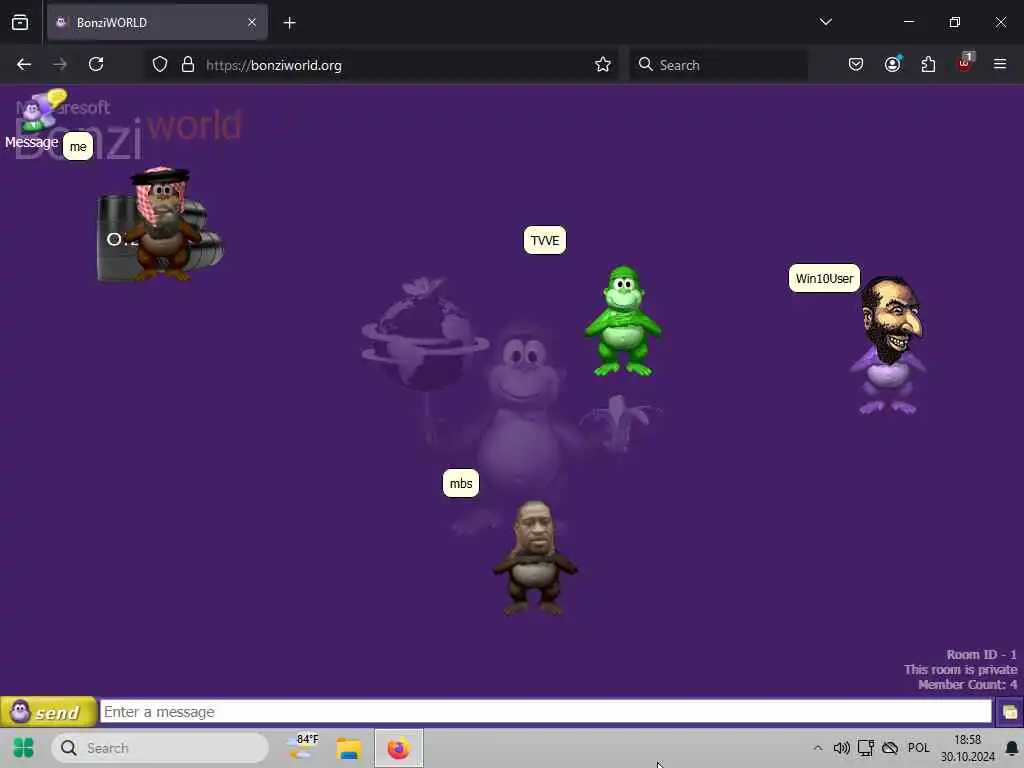This screenshot has width=1024, height=768.
Task: Click the 'me' name tag
Action: click(x=78, y=146)
